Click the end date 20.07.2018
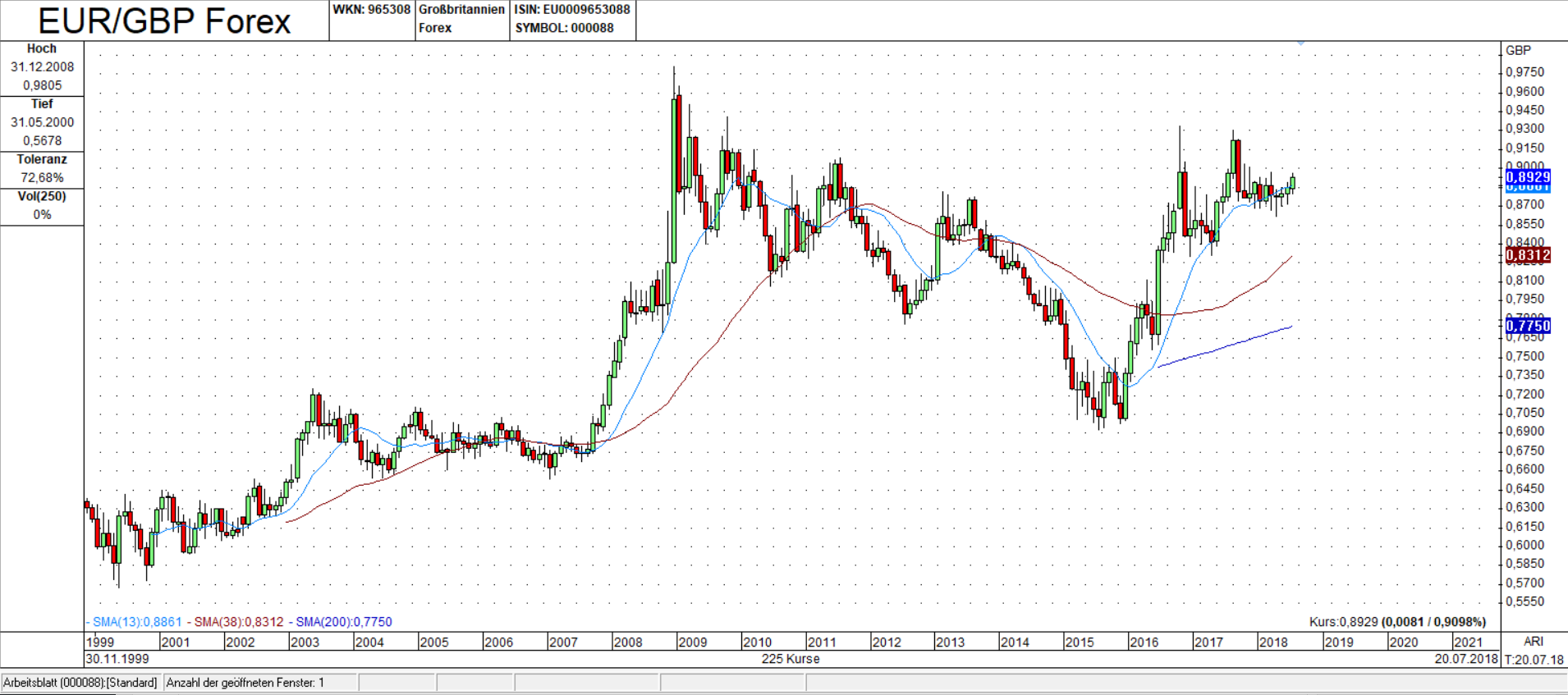The image size is (1568, 695). (x=1467, y=659)
